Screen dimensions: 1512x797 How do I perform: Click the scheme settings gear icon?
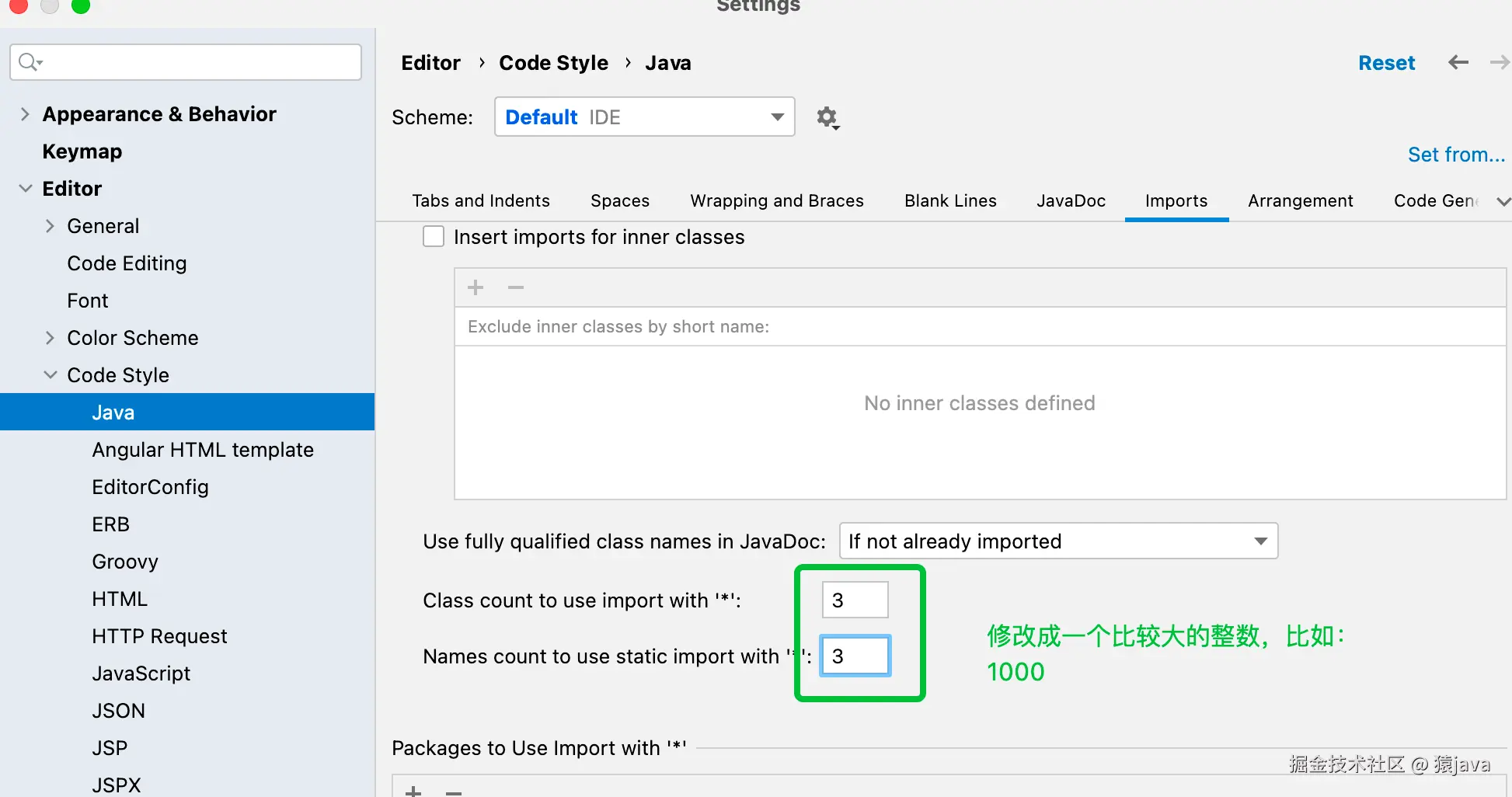coord(827,117)
